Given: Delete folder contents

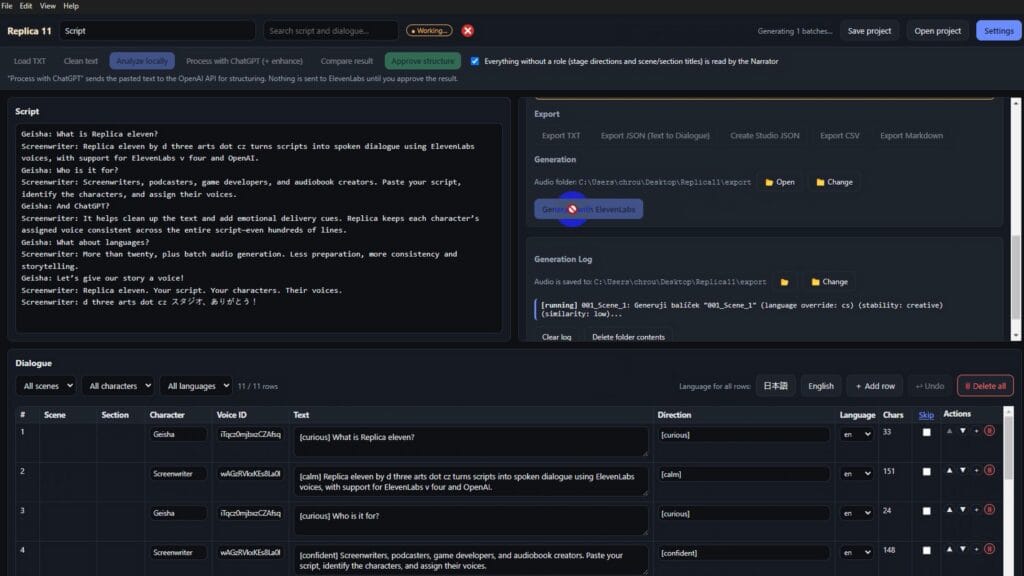Looking at the screenshot, I should tap(628, 337).
